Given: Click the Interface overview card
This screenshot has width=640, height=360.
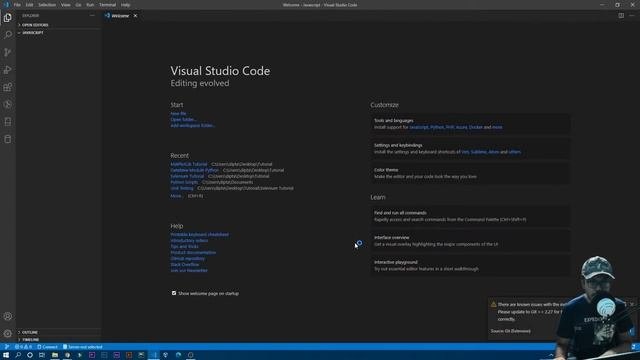Looking at the screenshot, I should click(471, 241).
